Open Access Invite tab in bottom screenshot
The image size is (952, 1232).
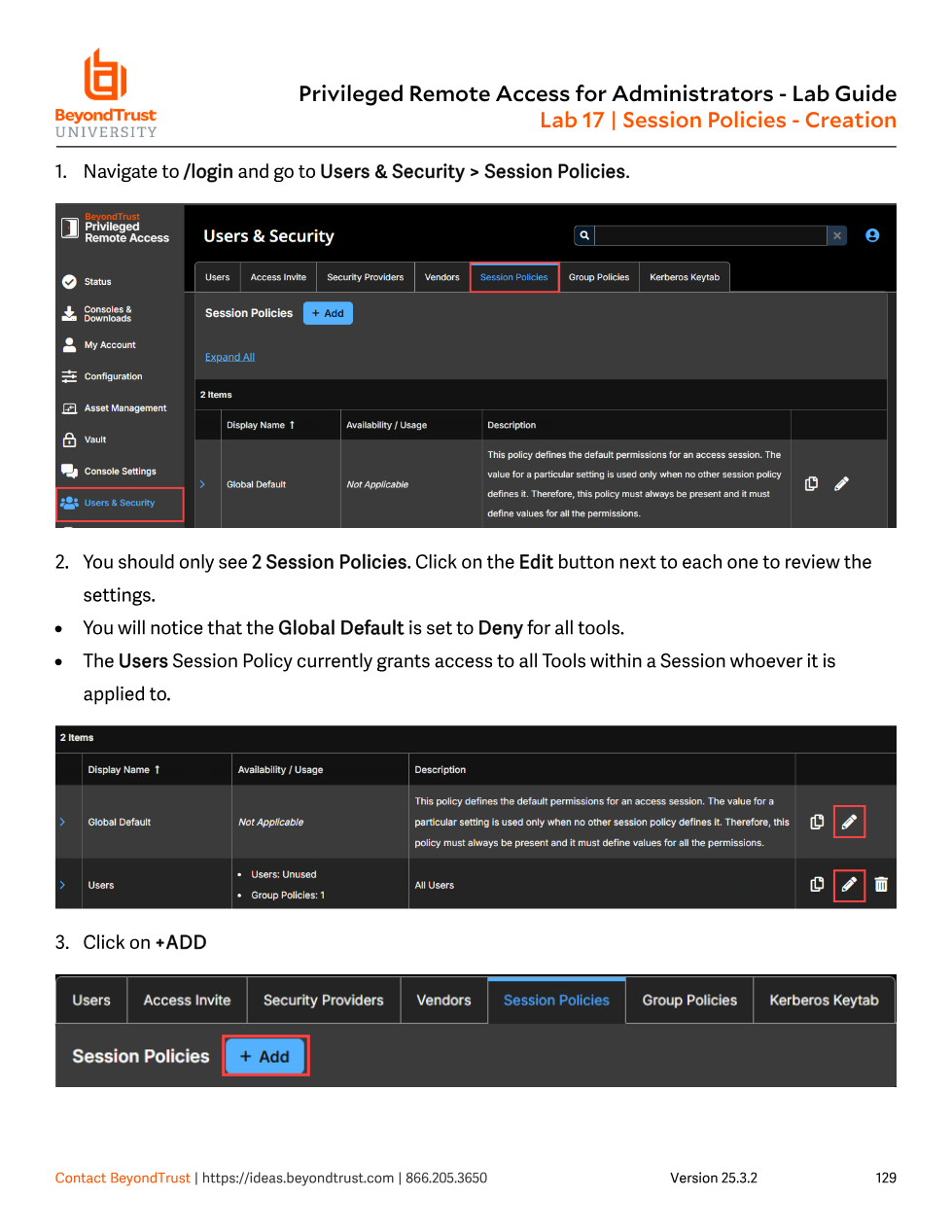coord(187,1001)
